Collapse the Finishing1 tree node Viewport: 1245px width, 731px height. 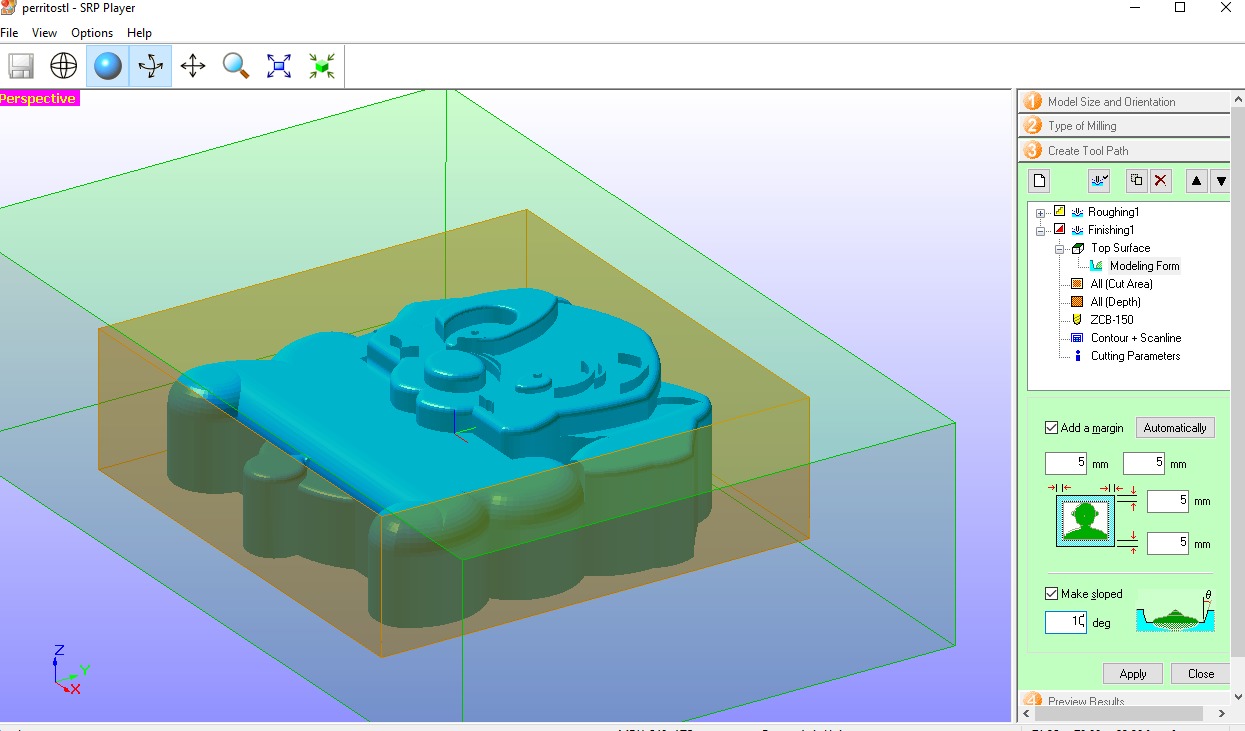click(x=1041, y=231)
